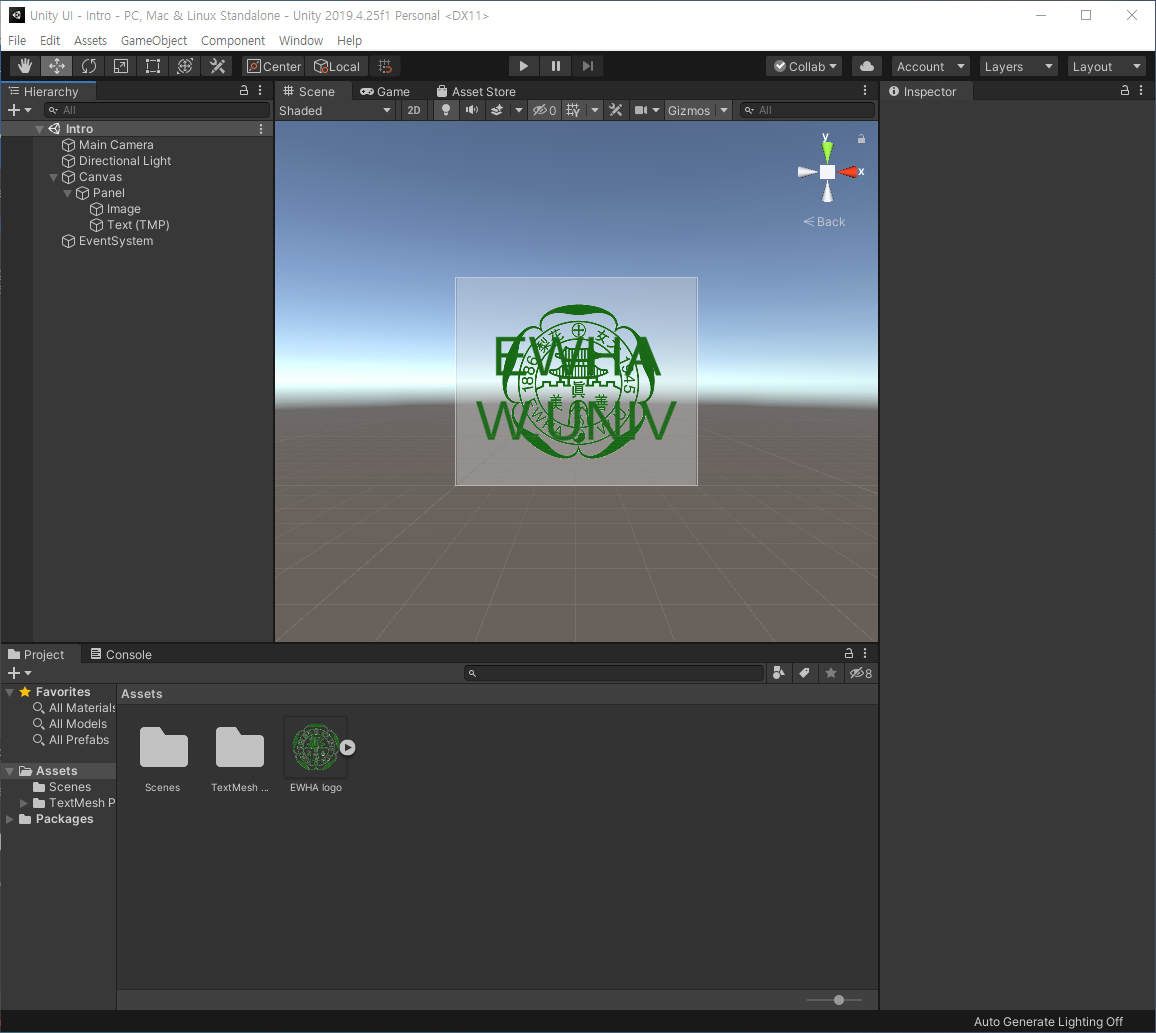Viewport: 1156px width, 1033px height.
Task: Toggle scene lighting bulb
Action: click(445, 111)
